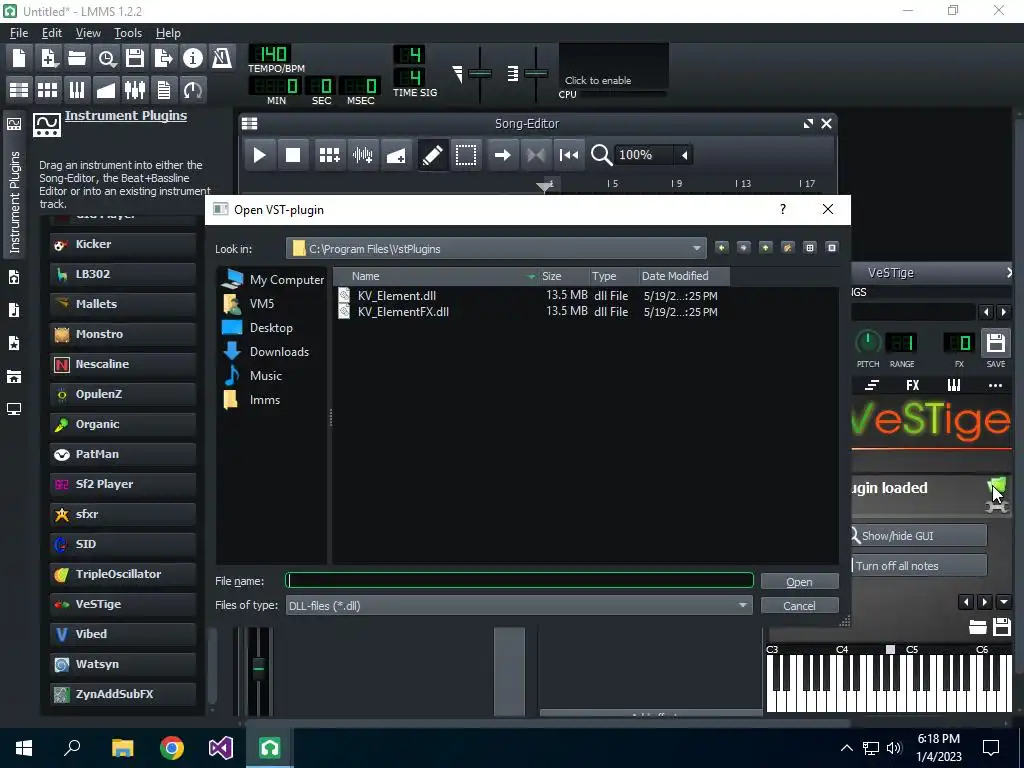
Task: Sort files by Date Modified column
Action: point(682,276)
